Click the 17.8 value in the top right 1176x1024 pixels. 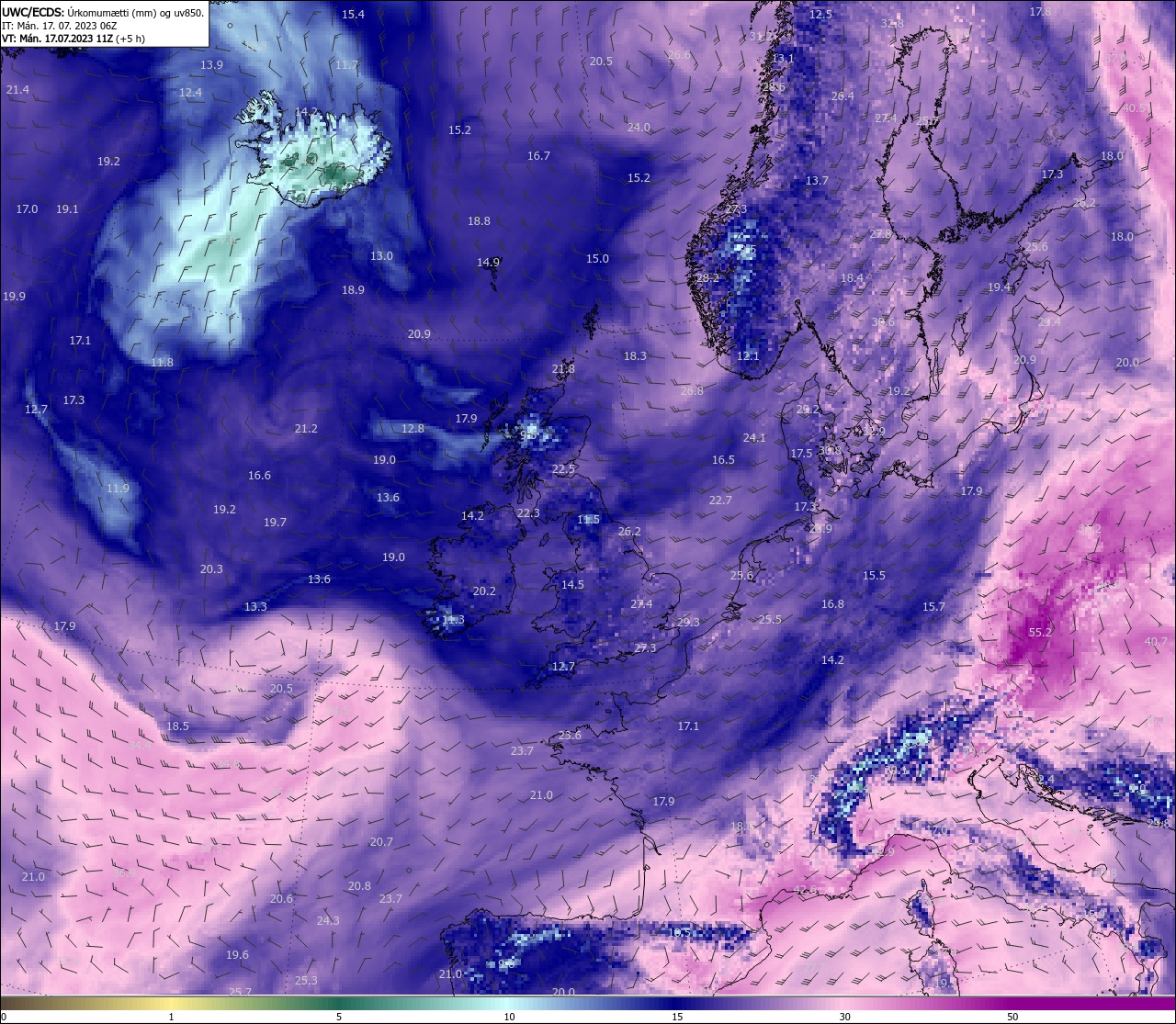tap(1040, 12)
